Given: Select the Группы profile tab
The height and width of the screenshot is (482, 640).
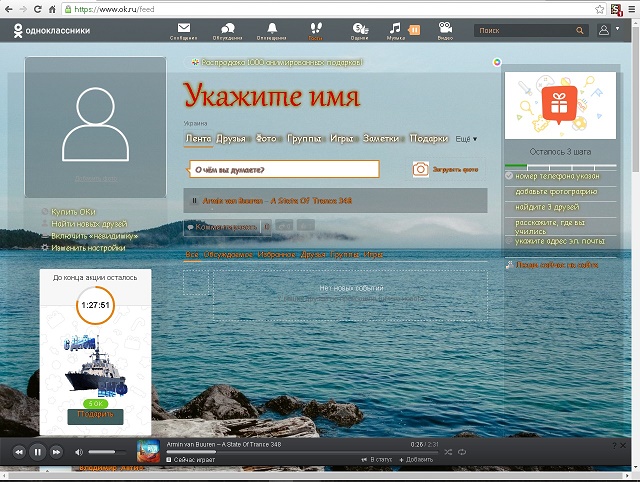Looking at the screenshot, I should (x=304, y=139).
